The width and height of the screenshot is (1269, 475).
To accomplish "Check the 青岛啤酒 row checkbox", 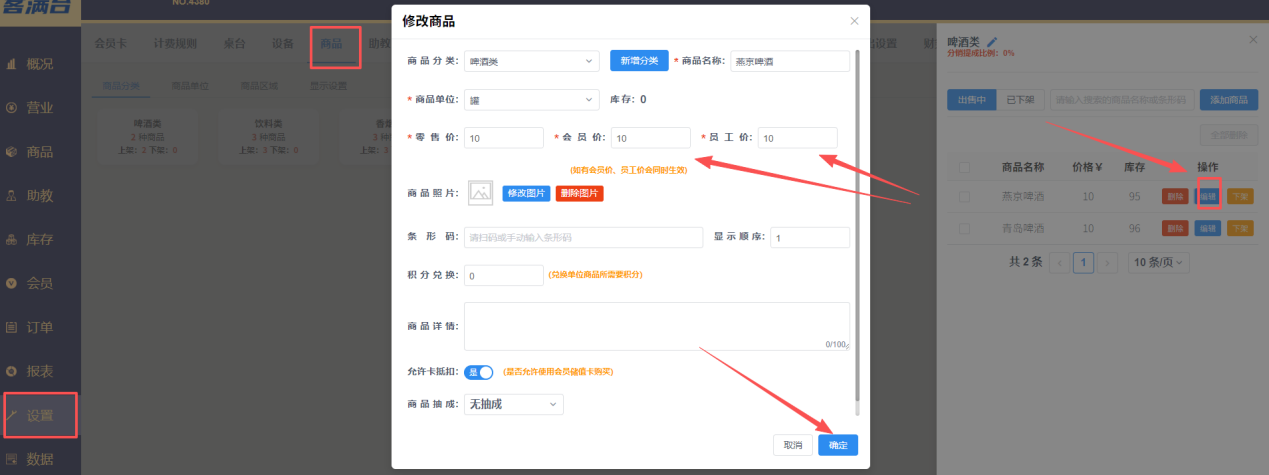I will coord(964,229).
